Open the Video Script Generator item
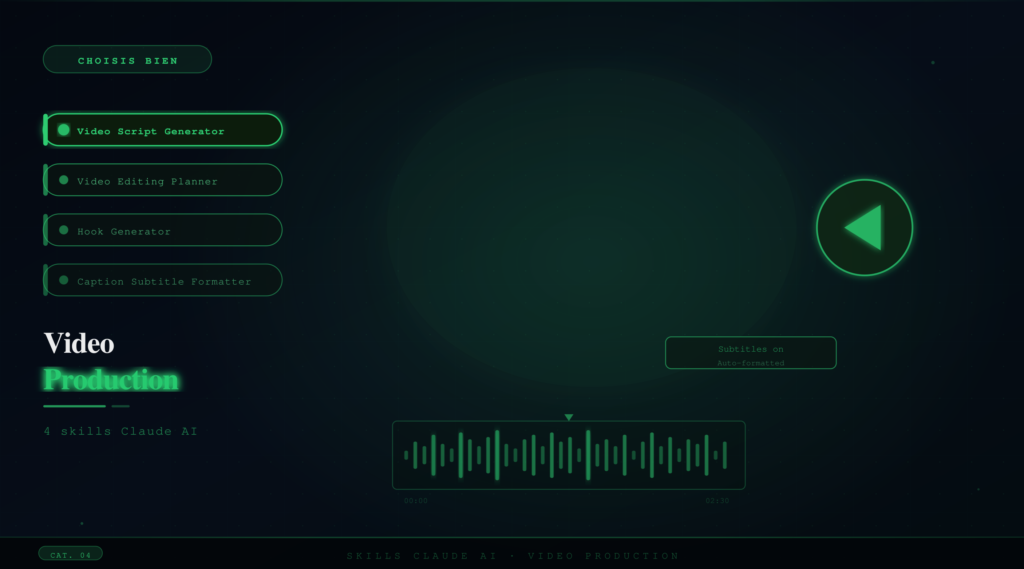This screenshot has height=569, width=1024. coord(151,131)
